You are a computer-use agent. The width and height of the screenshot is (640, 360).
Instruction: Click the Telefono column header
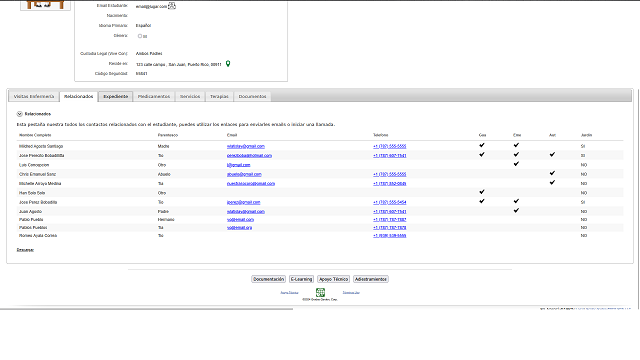tap(380, 135)
